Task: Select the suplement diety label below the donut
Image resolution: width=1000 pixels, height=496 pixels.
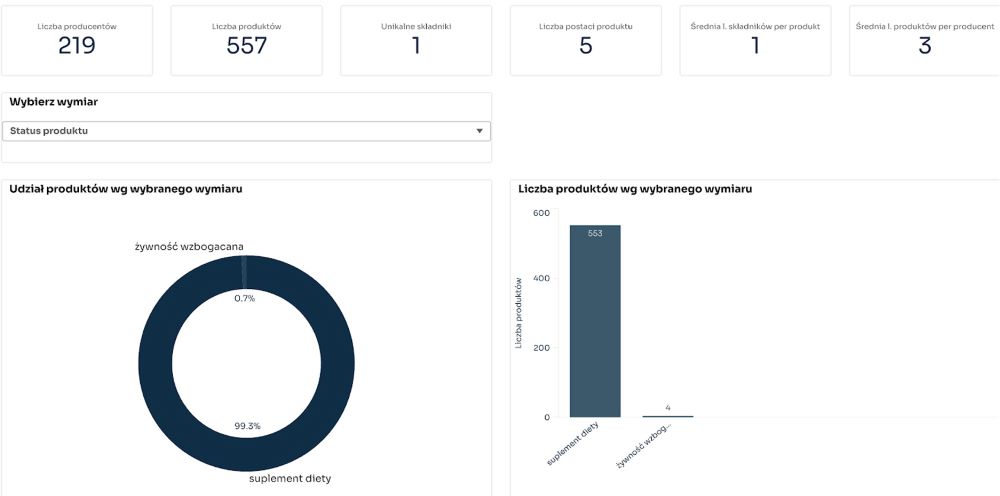Action: pyautogui.click(x=289, y=478)
